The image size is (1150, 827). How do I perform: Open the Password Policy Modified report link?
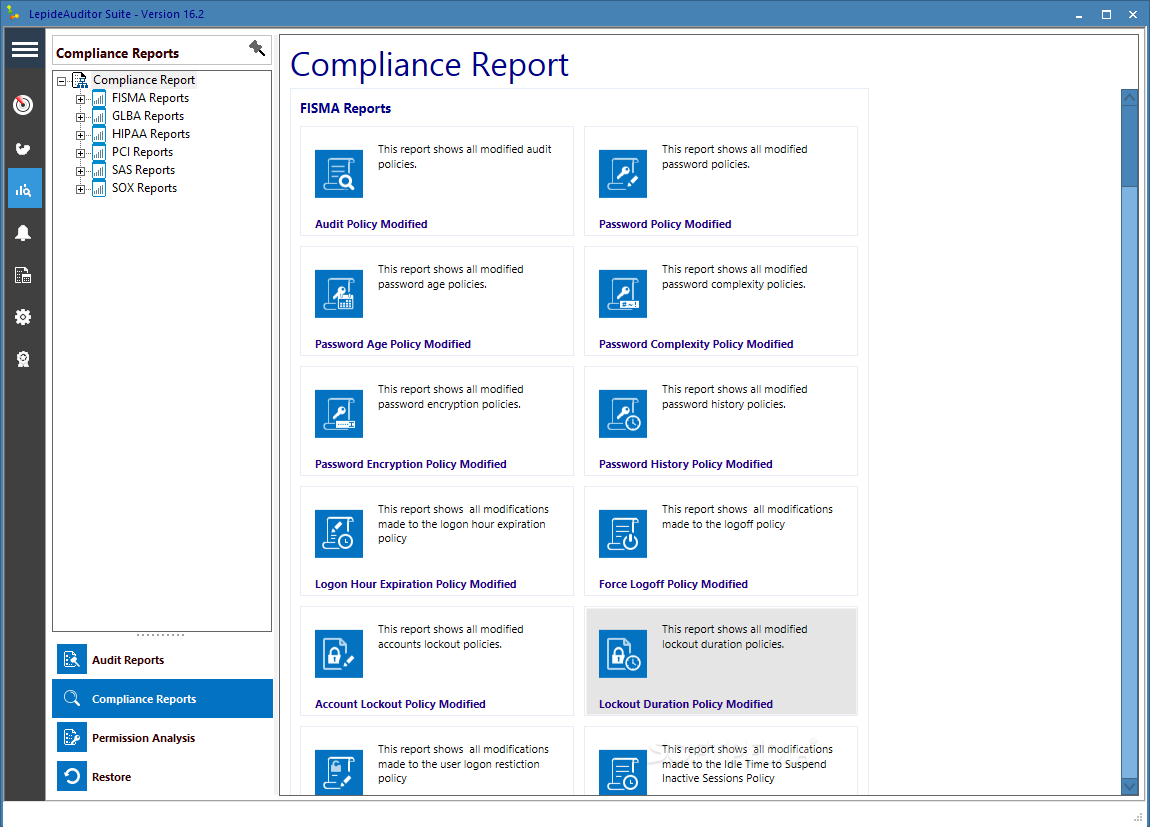click(x=665, y=224)
